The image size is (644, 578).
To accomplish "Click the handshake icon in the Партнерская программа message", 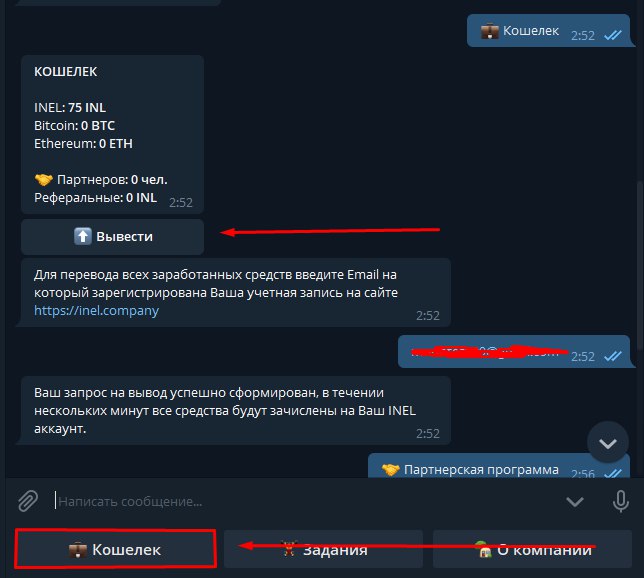I will pyautogui.click(x=390, y=470).
